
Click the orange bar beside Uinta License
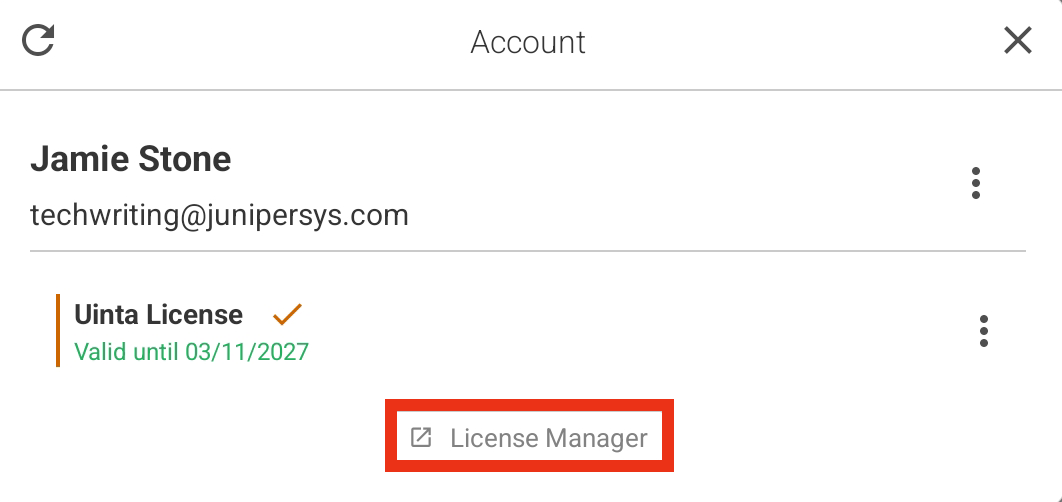pos(58,331)
